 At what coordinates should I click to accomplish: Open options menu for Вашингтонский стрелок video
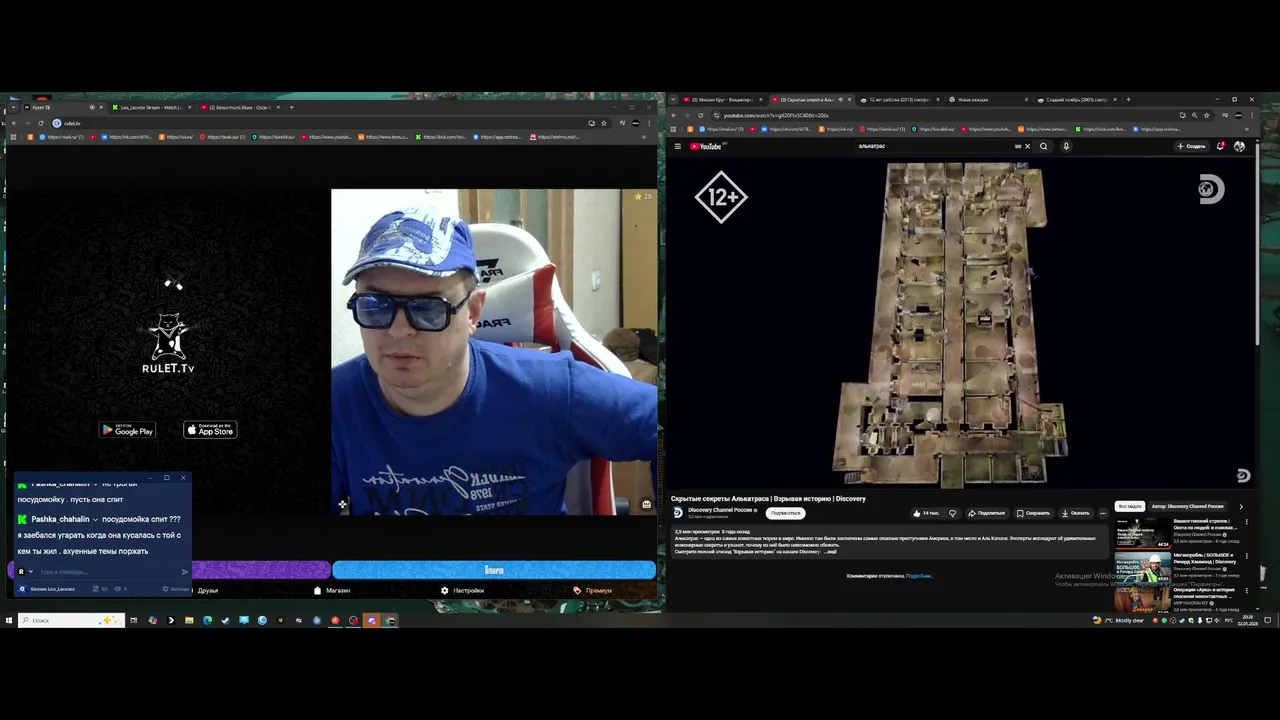(x=1246, y=522)
